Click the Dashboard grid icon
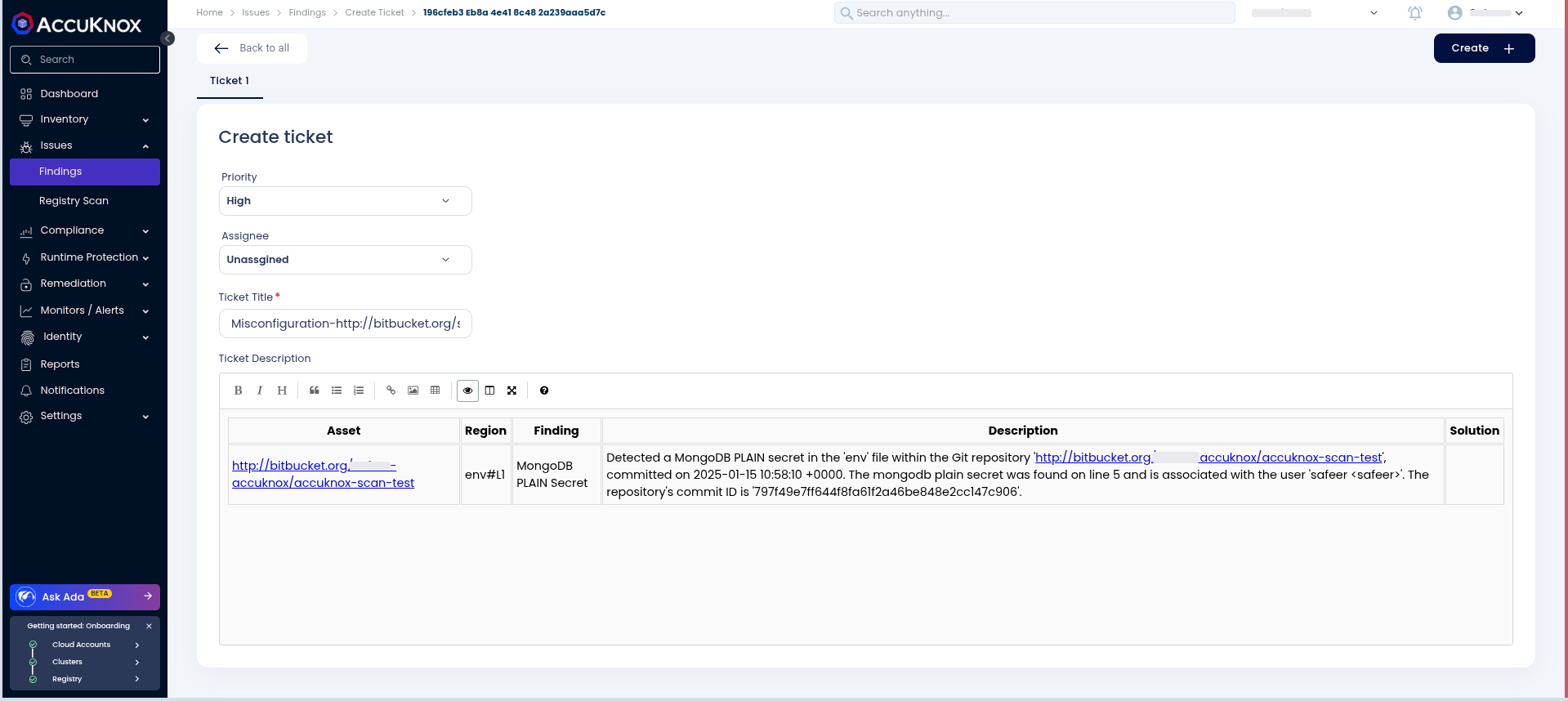Image resolution: width=1568 pixels, height=701 pixels. pos(26,94)
